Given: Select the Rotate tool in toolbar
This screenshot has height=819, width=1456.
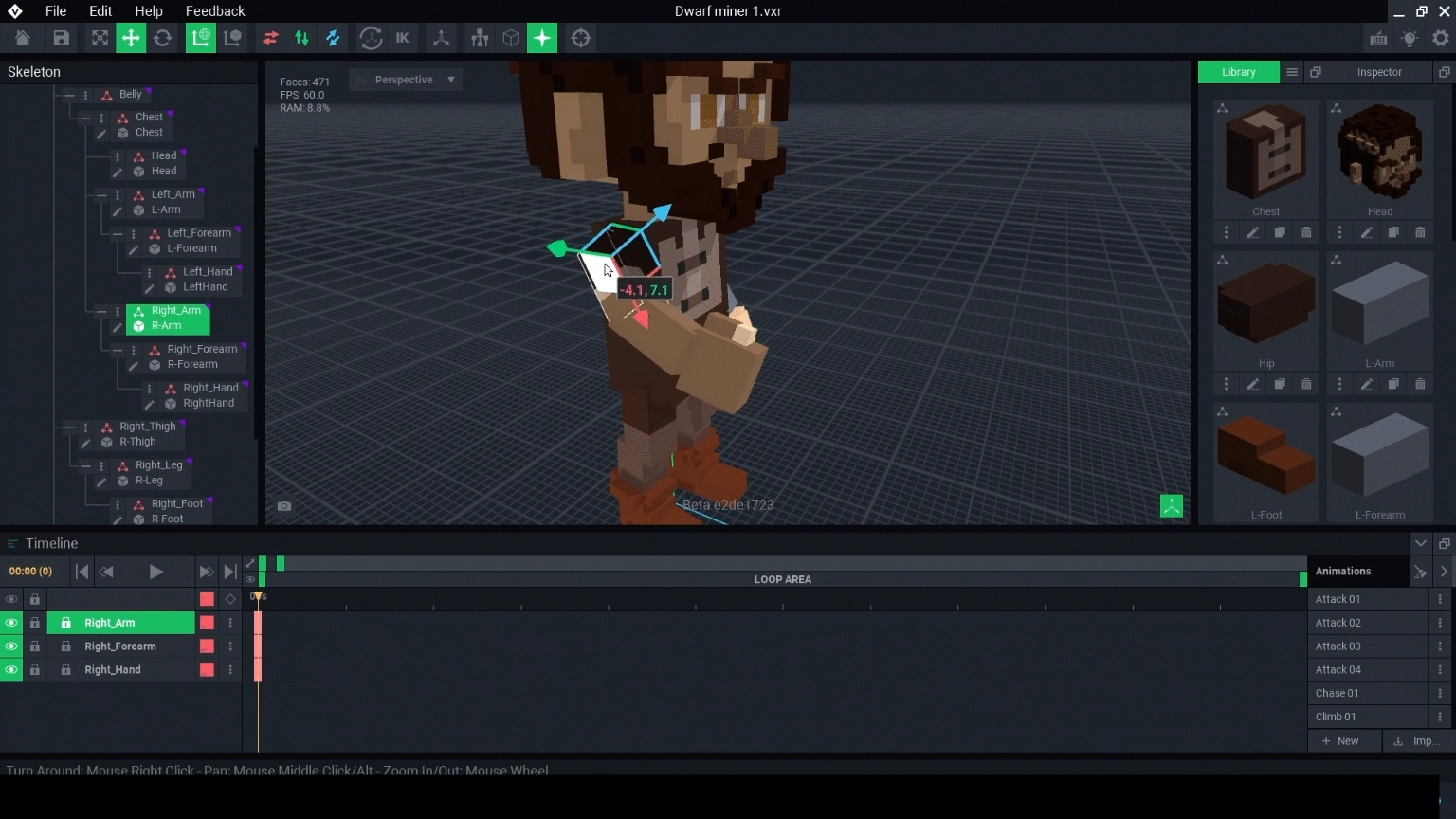Looking at the screenshot, I should pos(163,38).
